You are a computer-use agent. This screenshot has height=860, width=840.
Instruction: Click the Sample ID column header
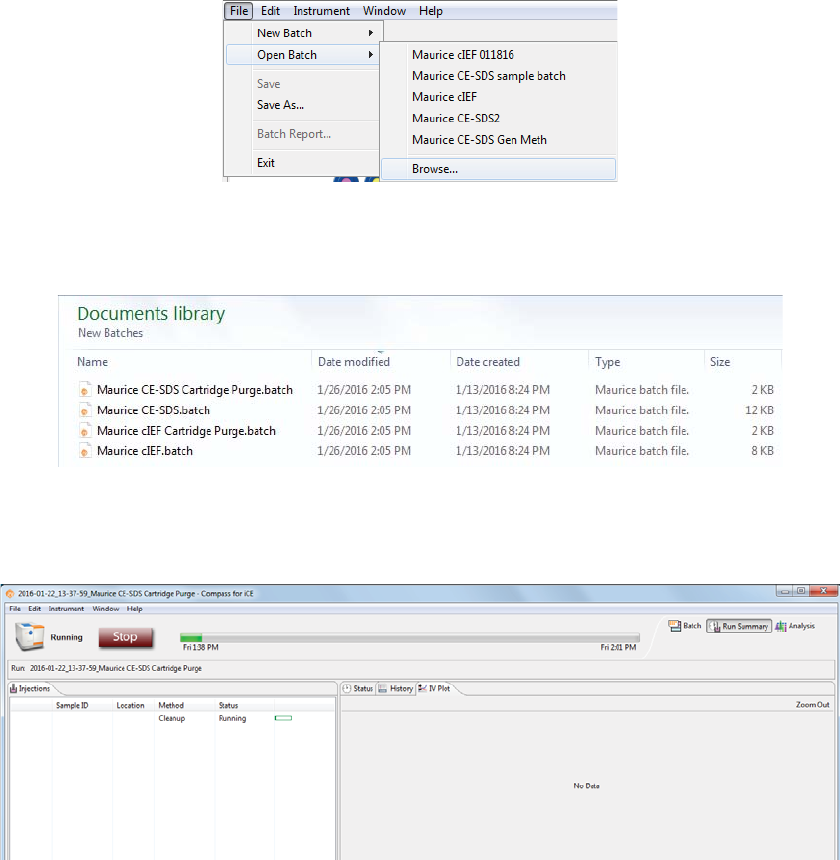click(x=72, y=705)
